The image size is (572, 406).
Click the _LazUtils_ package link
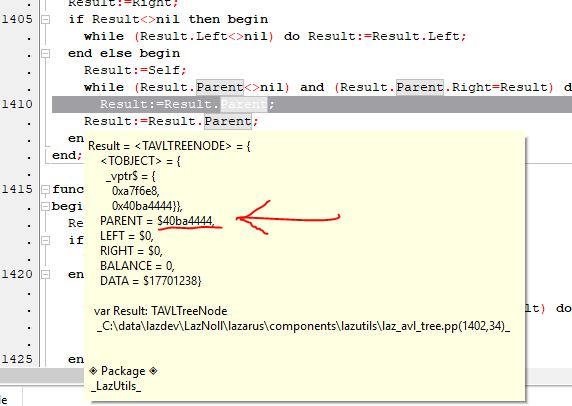116,386
